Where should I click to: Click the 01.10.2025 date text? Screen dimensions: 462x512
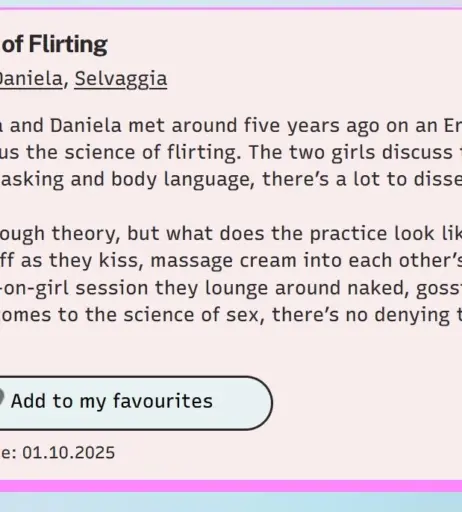coord(68,453)
